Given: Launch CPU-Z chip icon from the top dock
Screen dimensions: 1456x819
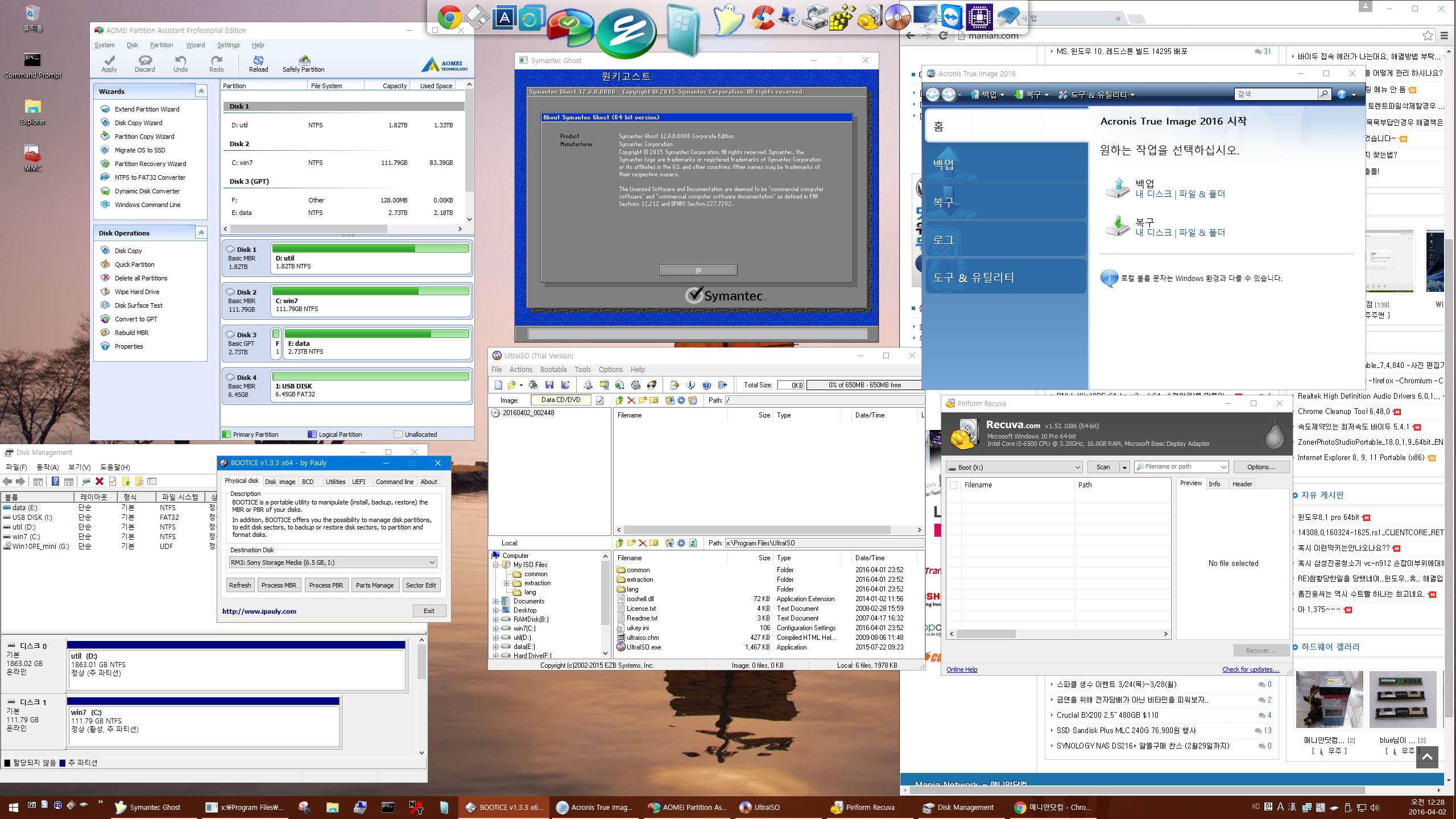Looking at the screenshot, I should [979, 17].
